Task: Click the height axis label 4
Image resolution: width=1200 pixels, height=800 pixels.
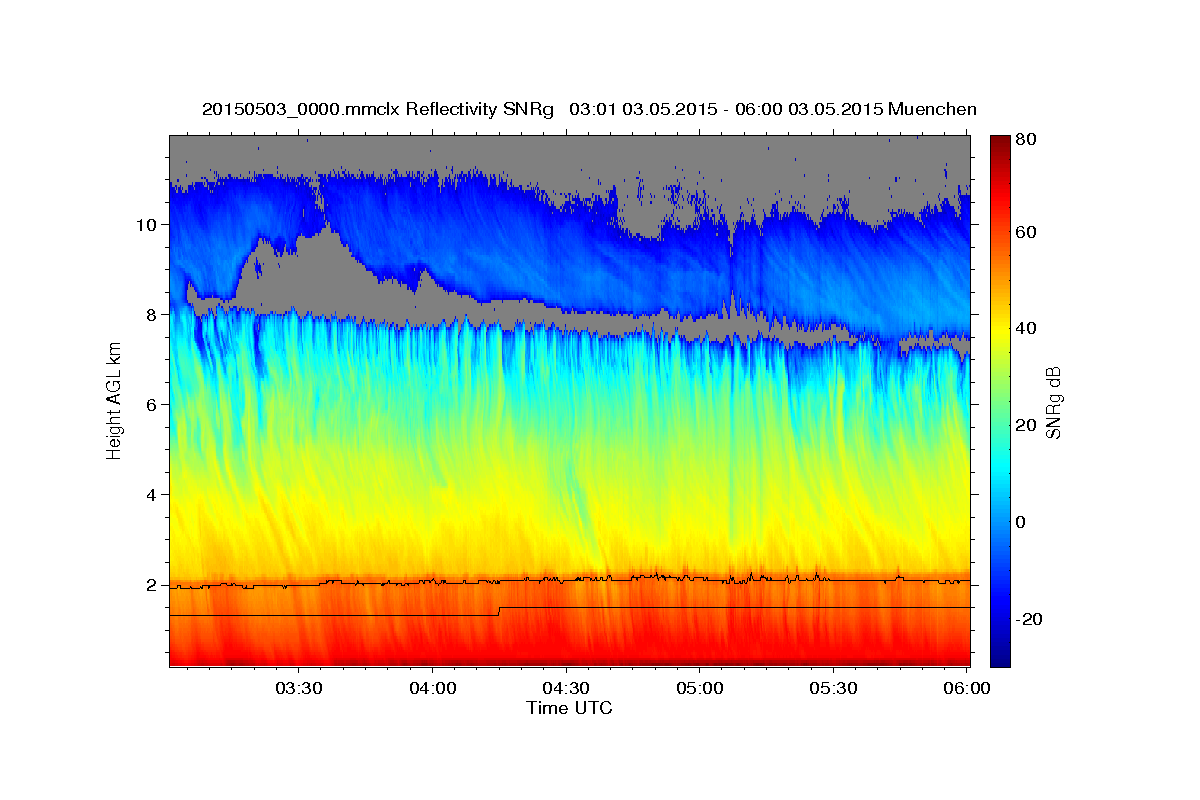Action: click(151, 495)
